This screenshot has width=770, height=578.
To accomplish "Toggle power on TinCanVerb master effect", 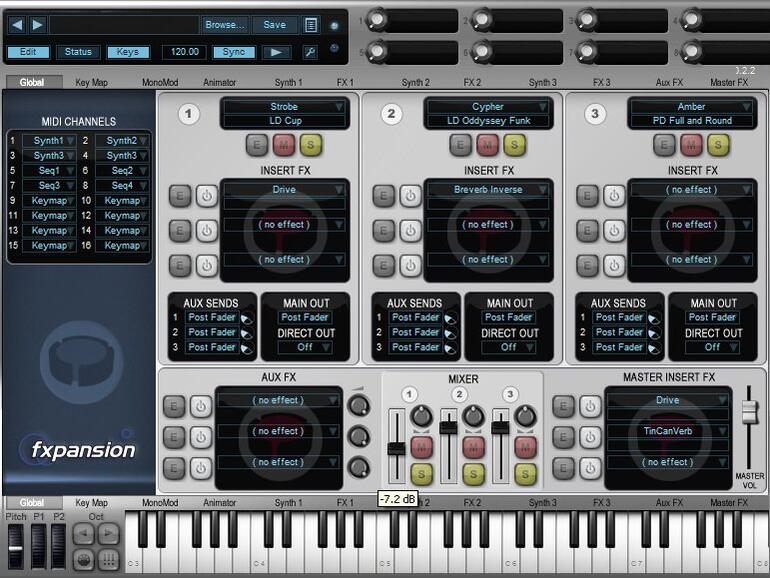I will click(x=590, y=437).
